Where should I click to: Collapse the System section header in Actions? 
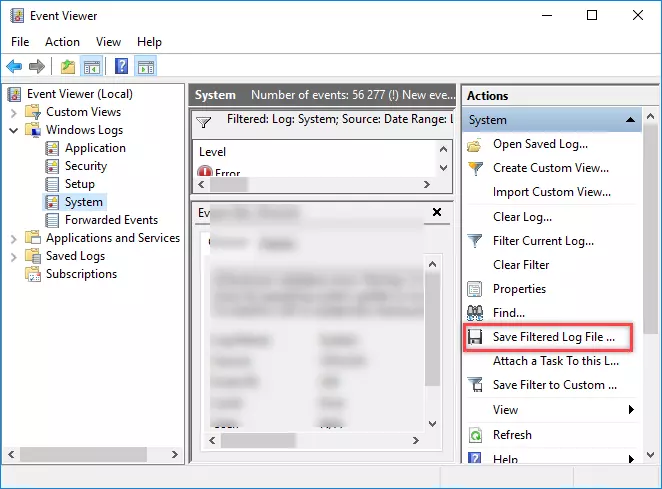click(x=630, y=120)
